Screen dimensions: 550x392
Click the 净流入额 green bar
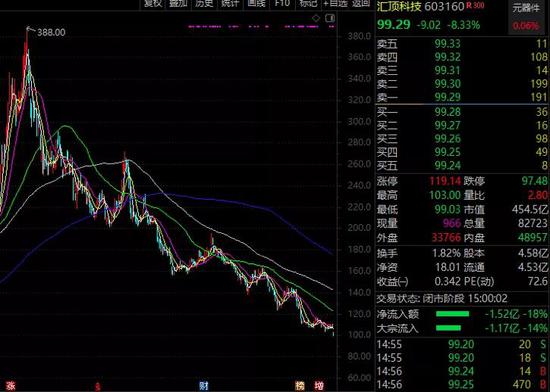pos(452,314)
